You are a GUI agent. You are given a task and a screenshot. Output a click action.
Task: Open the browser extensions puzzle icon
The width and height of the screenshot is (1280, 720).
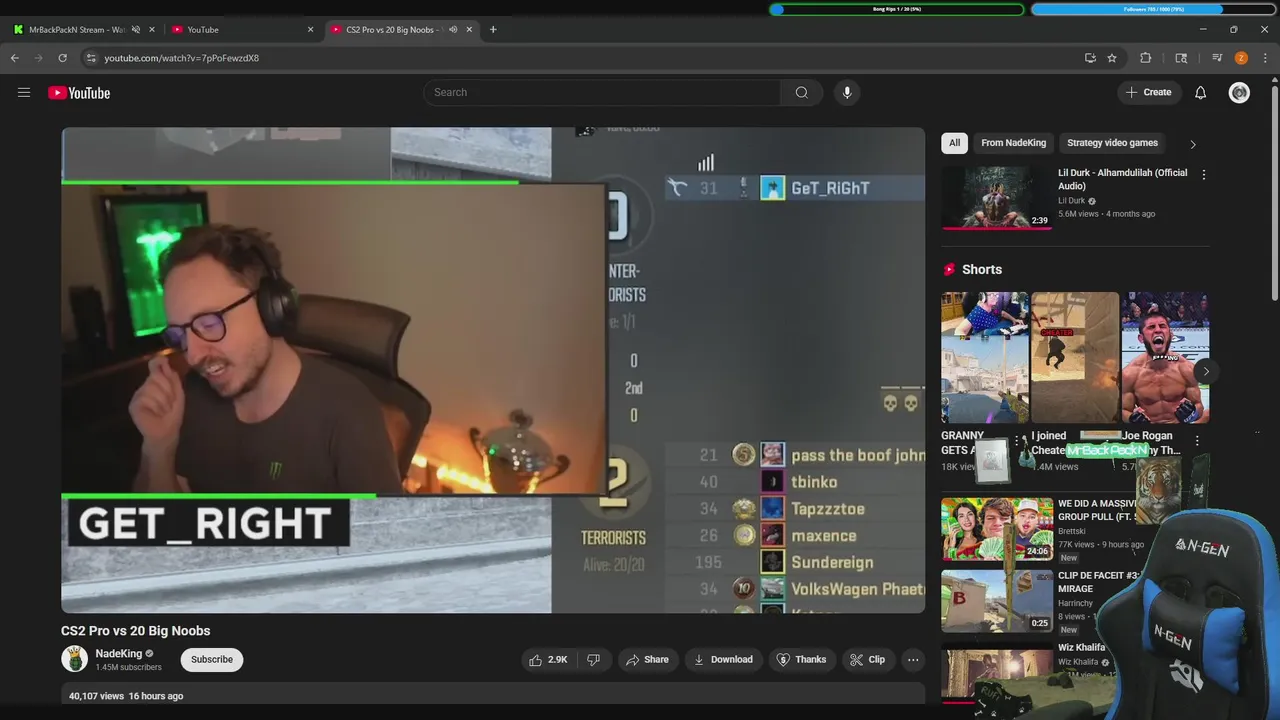(x=1146, y=58)
